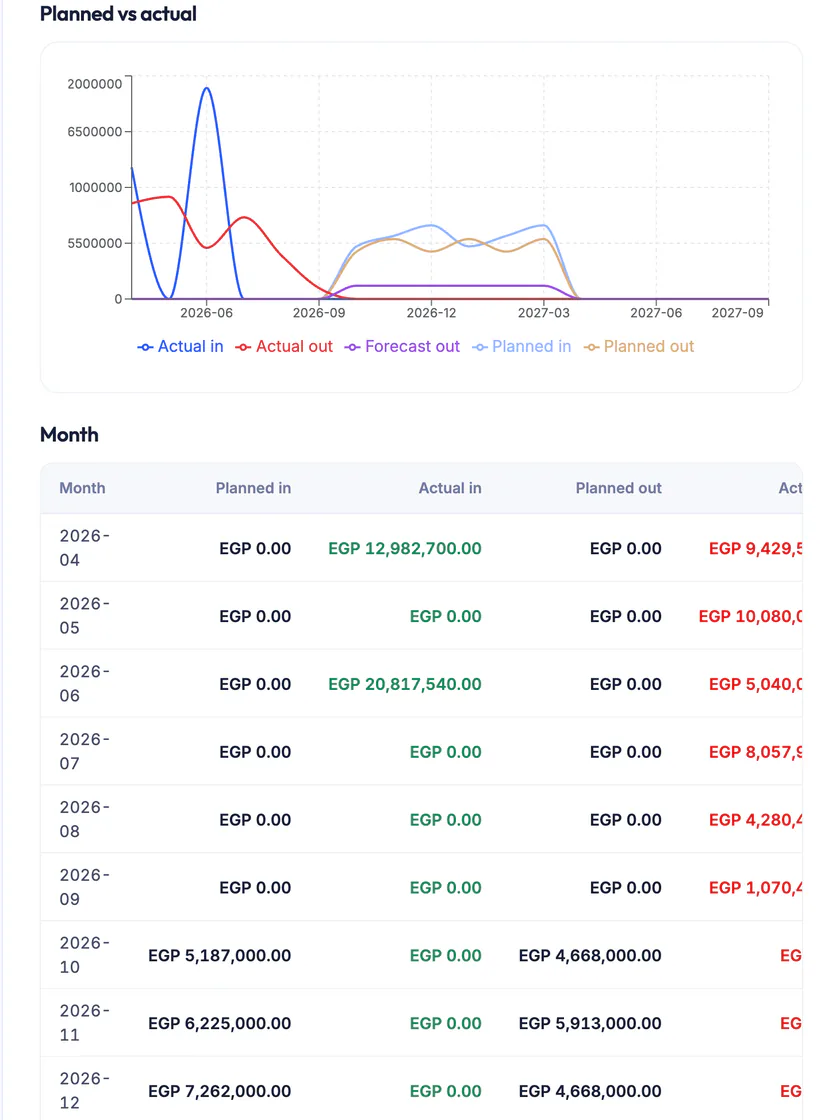
Task: Click Actual in value EGP 20,817,540.00
Action: [x=405, y=684]
